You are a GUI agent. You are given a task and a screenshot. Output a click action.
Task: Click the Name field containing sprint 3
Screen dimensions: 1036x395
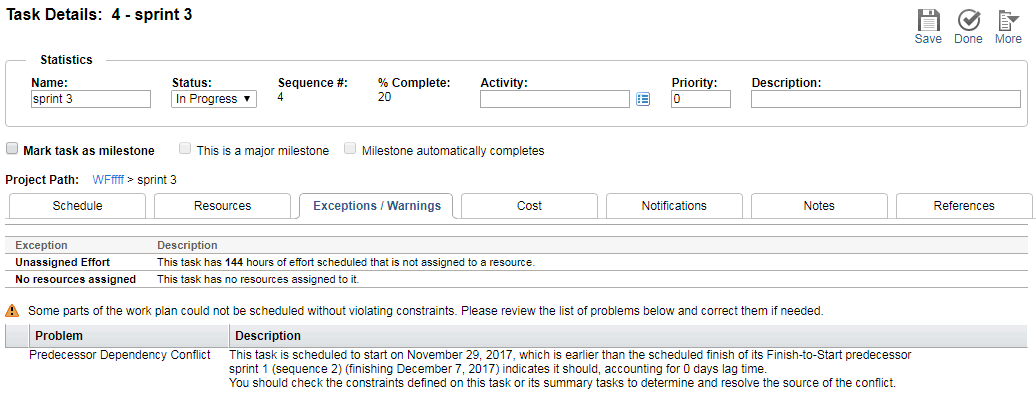(x=91, y=99)
